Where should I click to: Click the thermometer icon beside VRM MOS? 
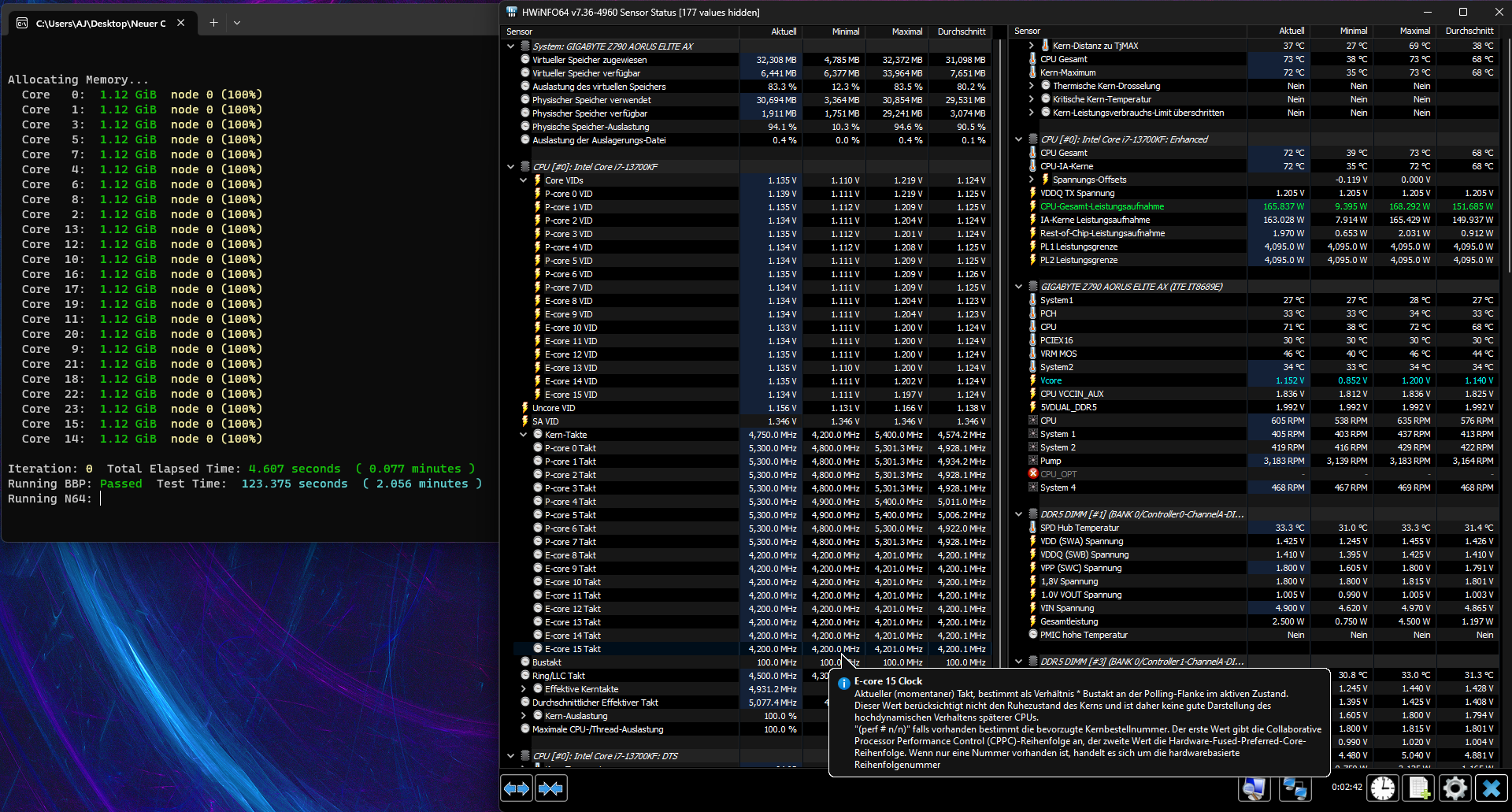[1032, 354]
